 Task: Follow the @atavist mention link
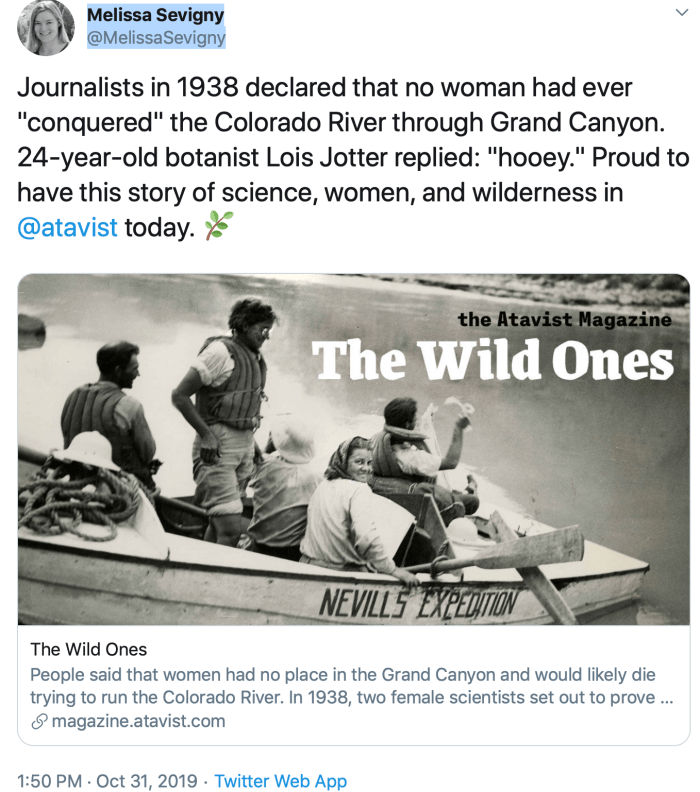(x=68, y=227)
